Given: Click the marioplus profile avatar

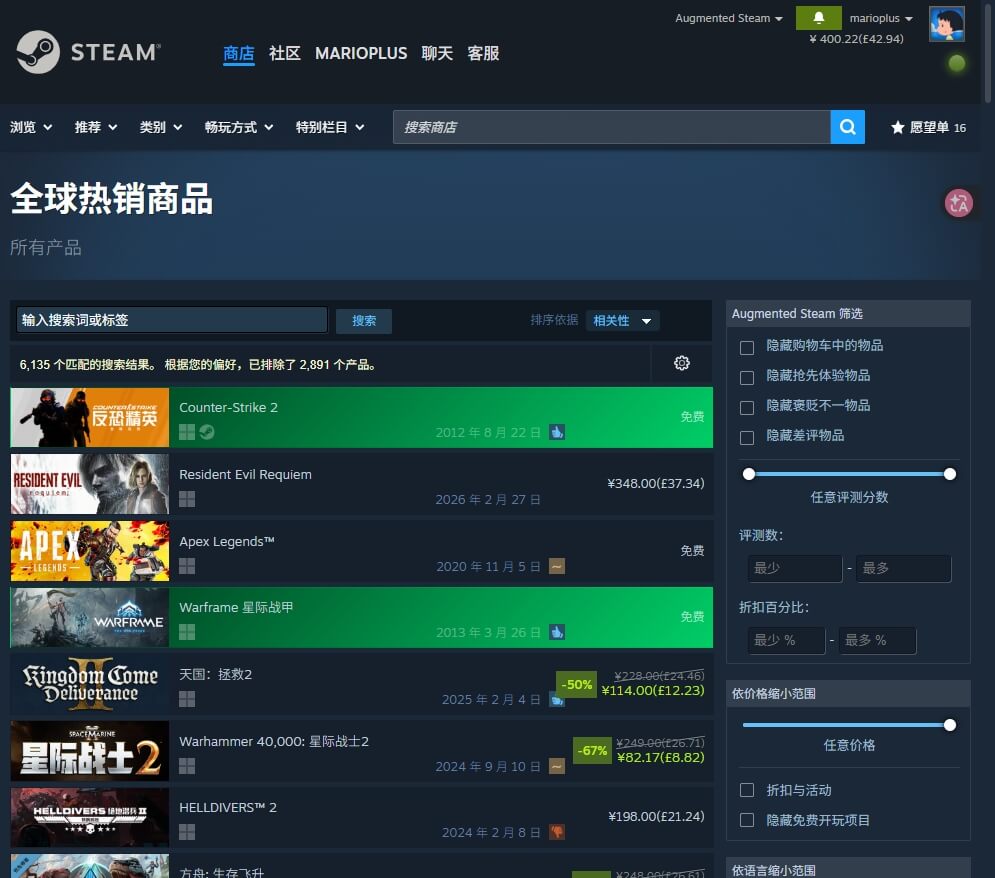Looking at the screenshot, I should click(x=946, y=24).
